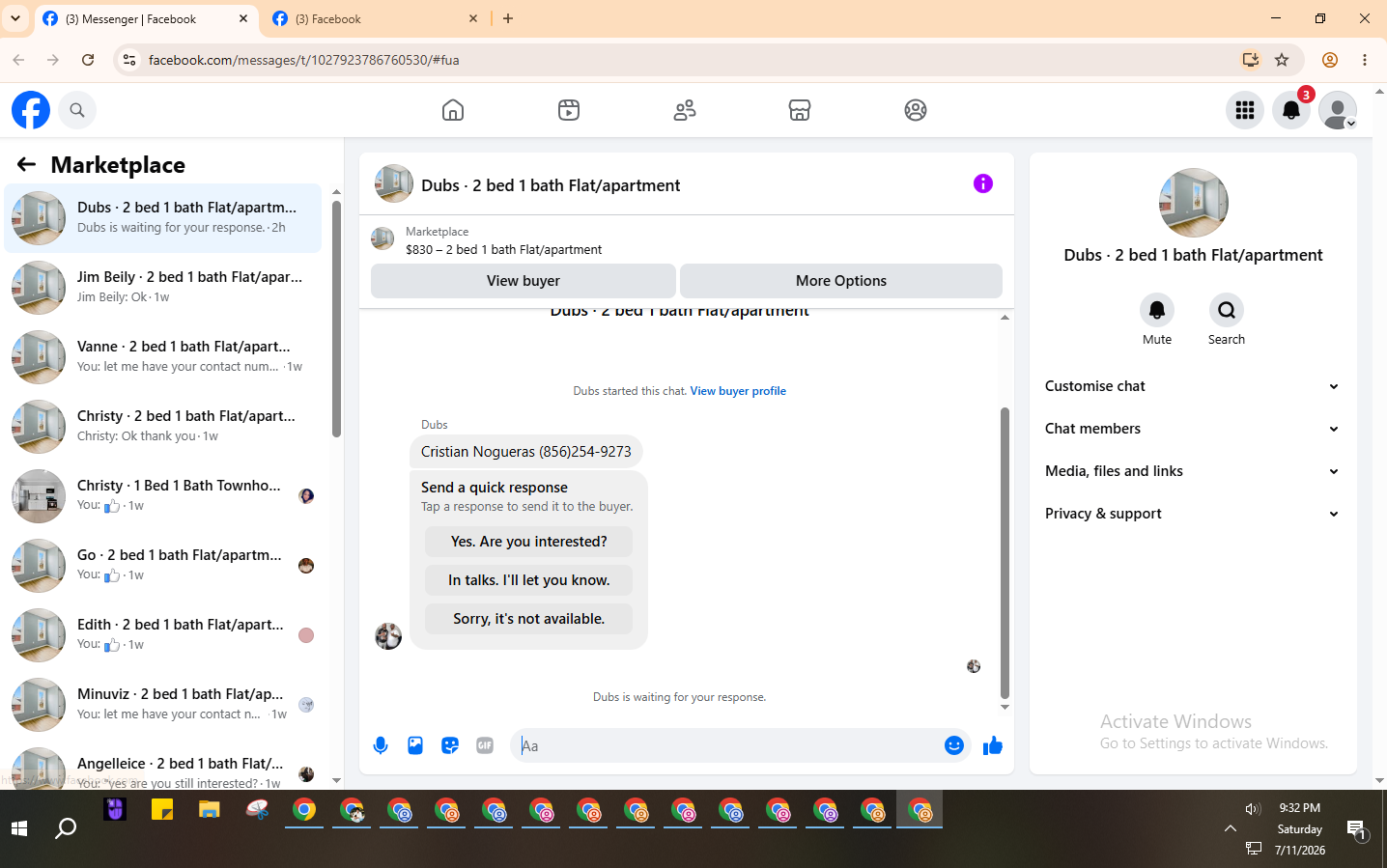Viewport: 1387px width, 868px height.
Task: Open the notifications bell
Action: click(1291, 110)
